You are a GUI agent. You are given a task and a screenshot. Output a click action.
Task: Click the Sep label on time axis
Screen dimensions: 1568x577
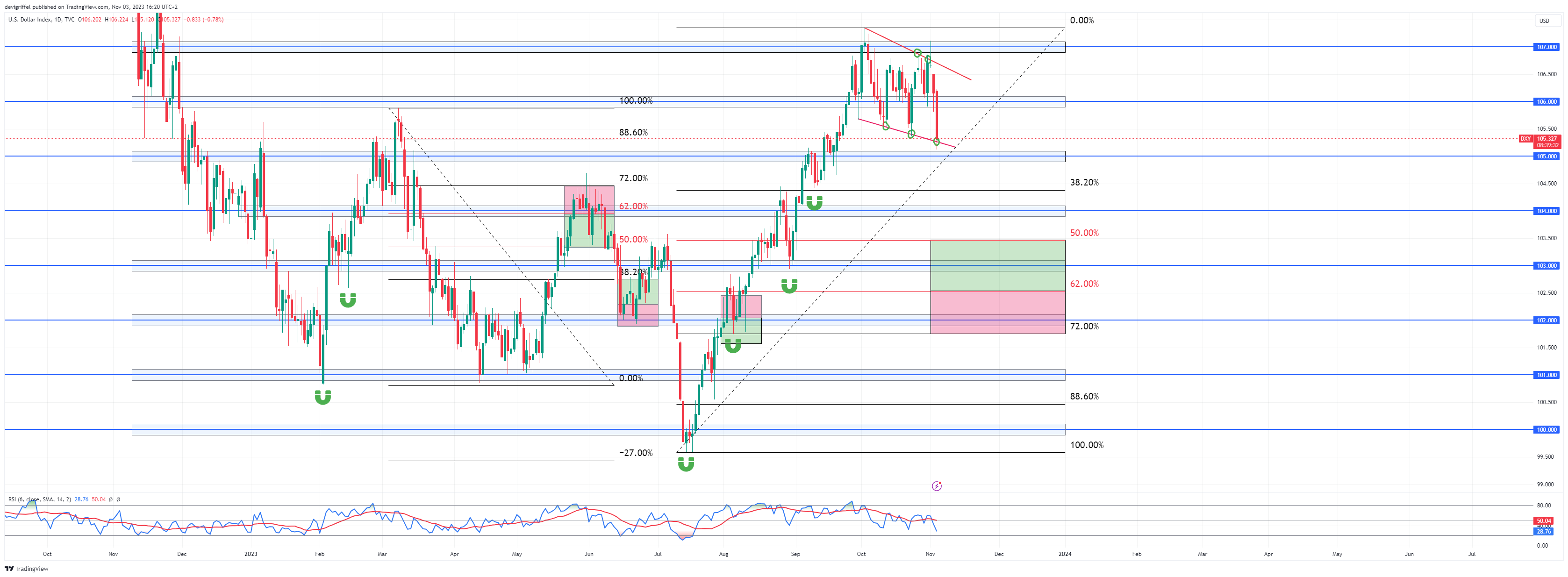(x=795, y=554)
